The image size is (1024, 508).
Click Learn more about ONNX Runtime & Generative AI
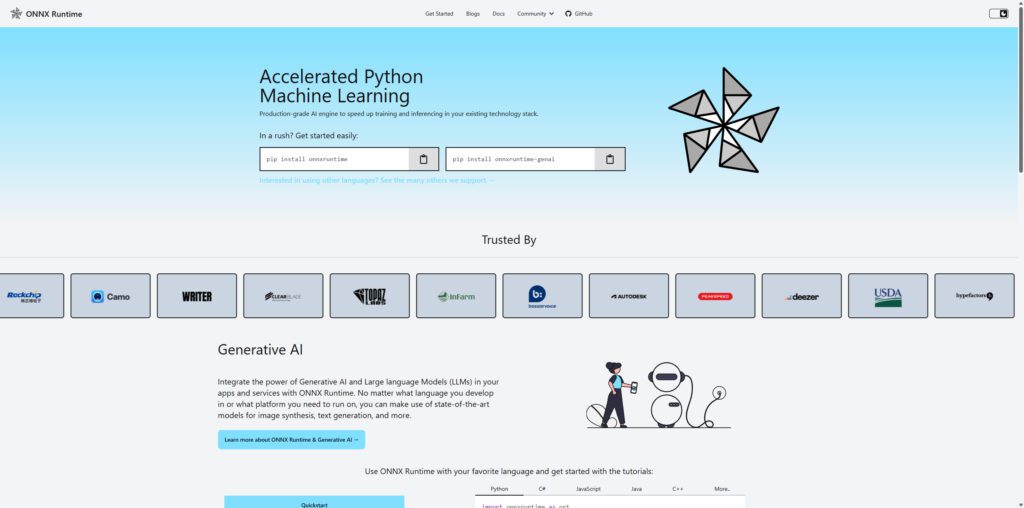pyautogui.click(x=291, y=439)
